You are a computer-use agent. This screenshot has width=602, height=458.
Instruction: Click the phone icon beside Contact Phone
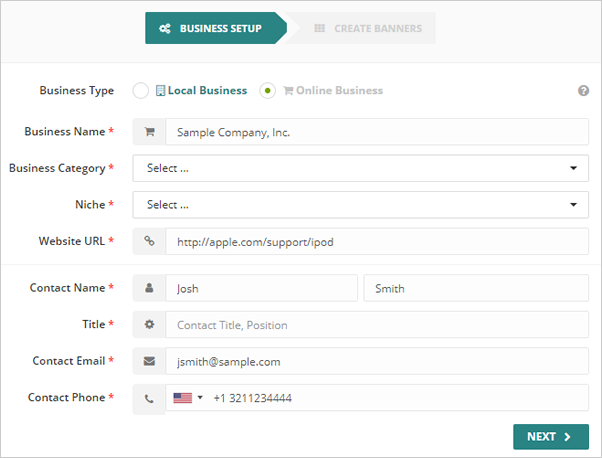pyautogui.click(x=149, y=398)
